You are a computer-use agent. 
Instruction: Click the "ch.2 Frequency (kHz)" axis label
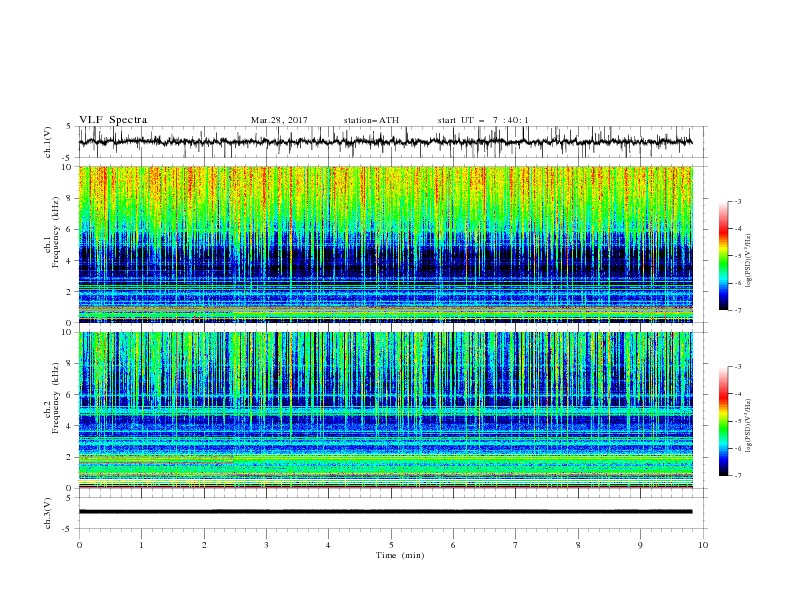[x=52, y=398]
